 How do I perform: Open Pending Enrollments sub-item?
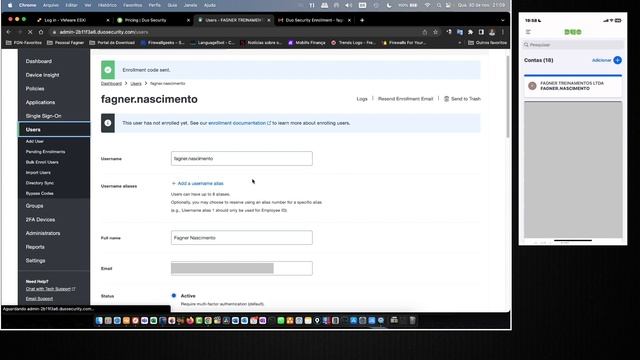coord(45,152)
